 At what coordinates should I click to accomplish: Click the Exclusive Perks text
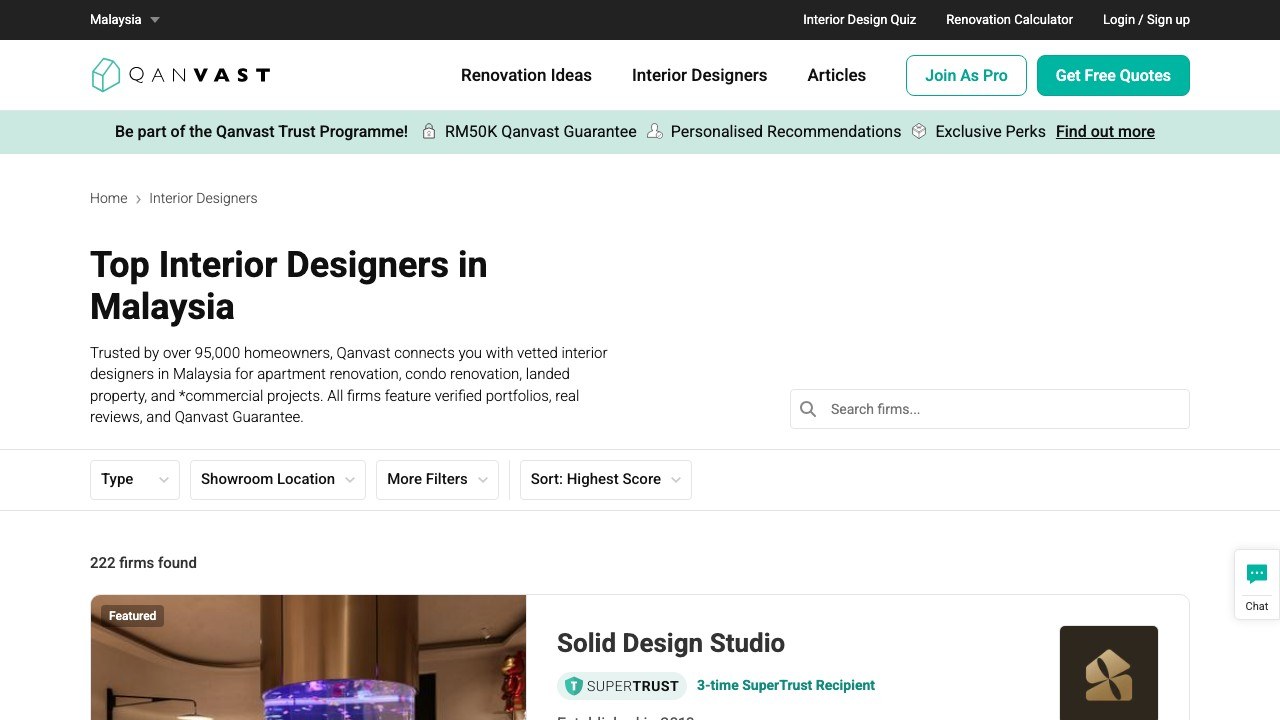pos(990,132)
